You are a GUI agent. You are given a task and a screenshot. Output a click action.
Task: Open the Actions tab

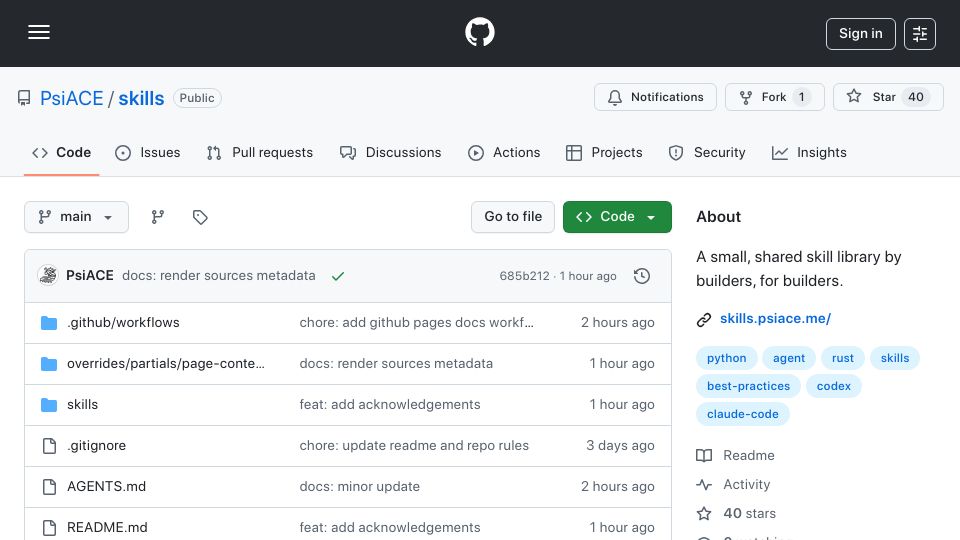tap(504, 152)
